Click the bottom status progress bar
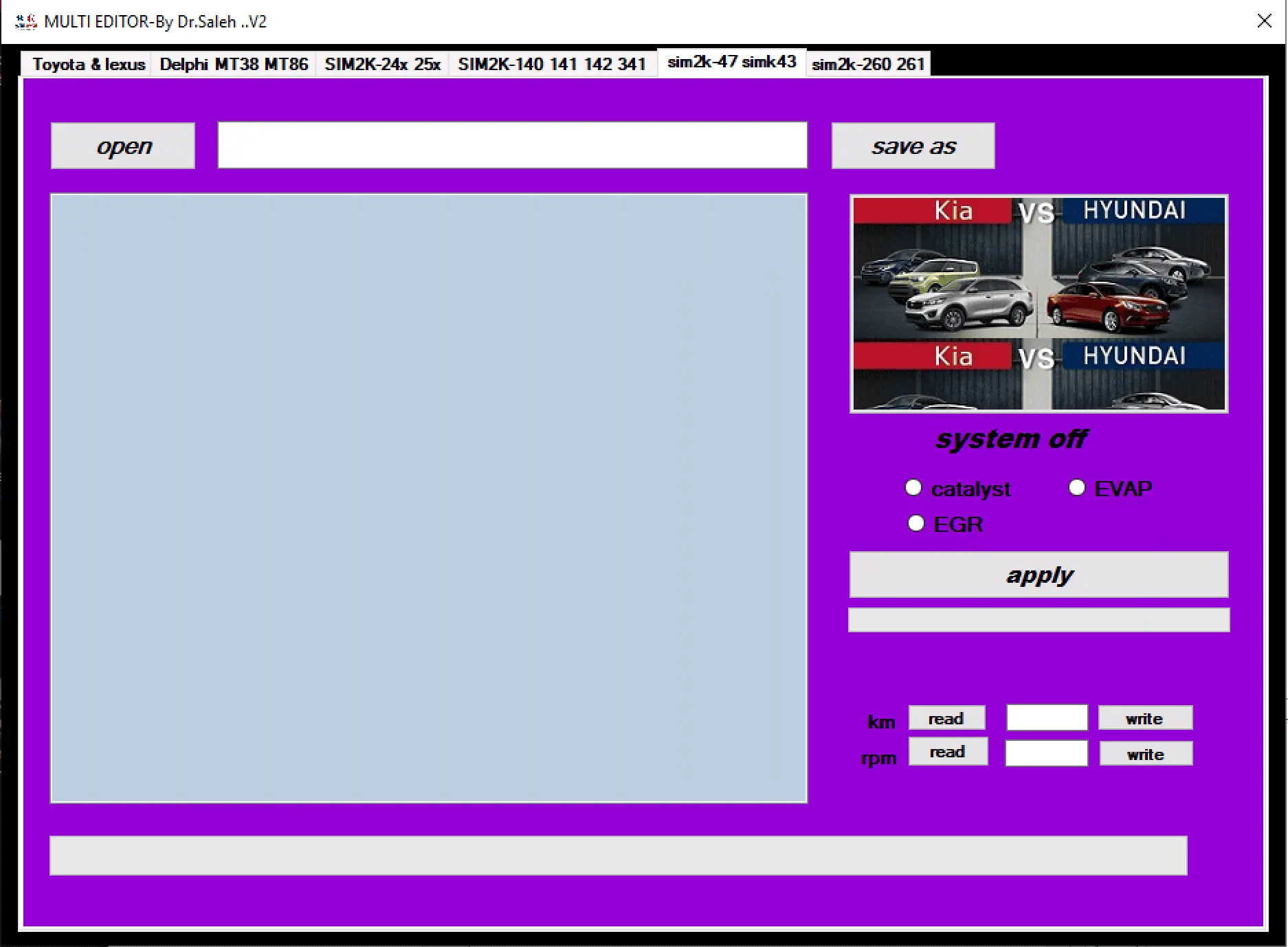The image size is (1288, 947). (618, 856)
